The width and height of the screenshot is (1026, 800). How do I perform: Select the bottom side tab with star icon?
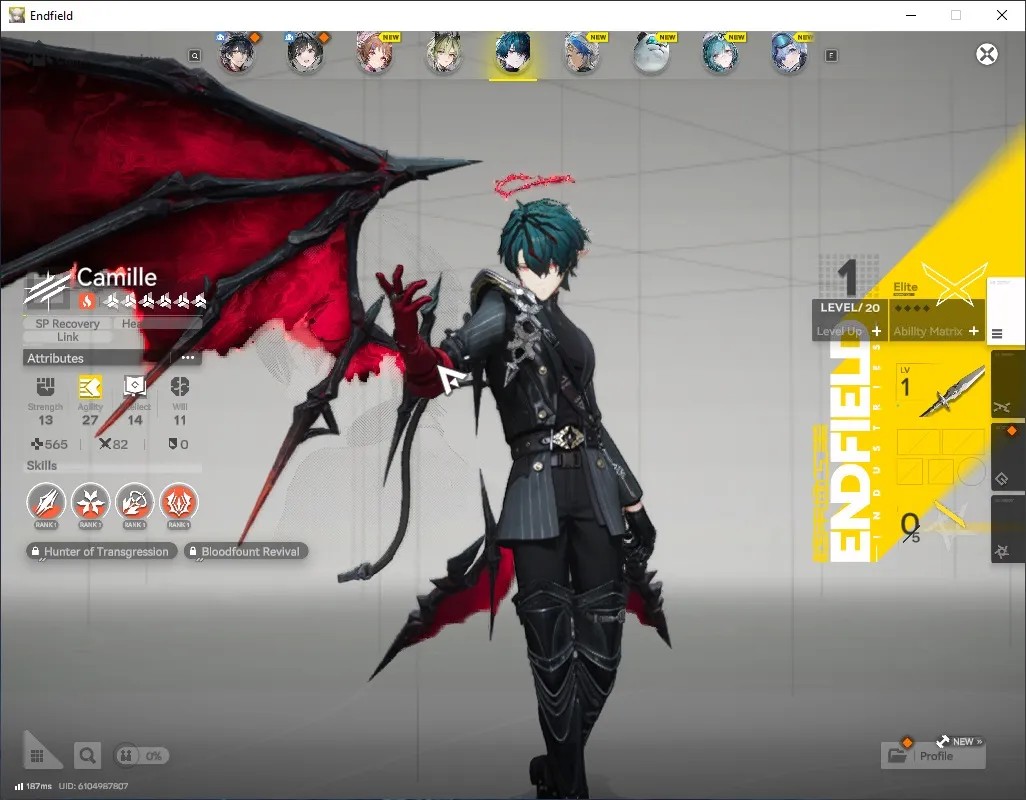coord(1006,529)
